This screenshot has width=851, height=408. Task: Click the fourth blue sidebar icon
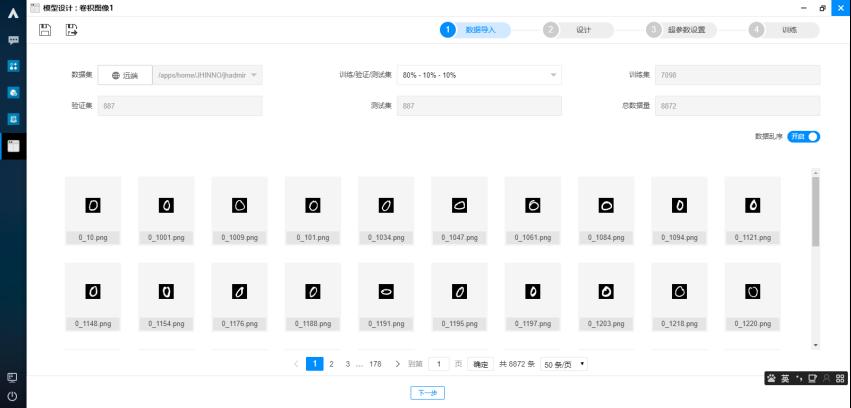(14, 118)
